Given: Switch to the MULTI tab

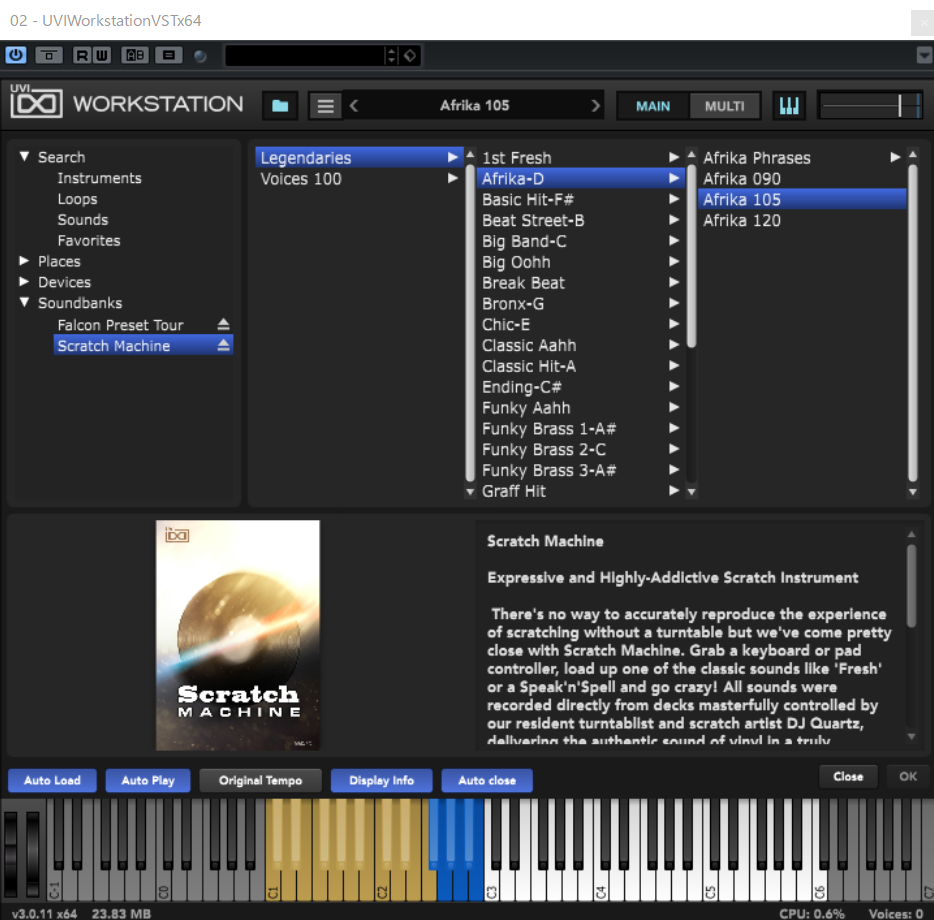Looking at the screenshot, I should 724,106.
